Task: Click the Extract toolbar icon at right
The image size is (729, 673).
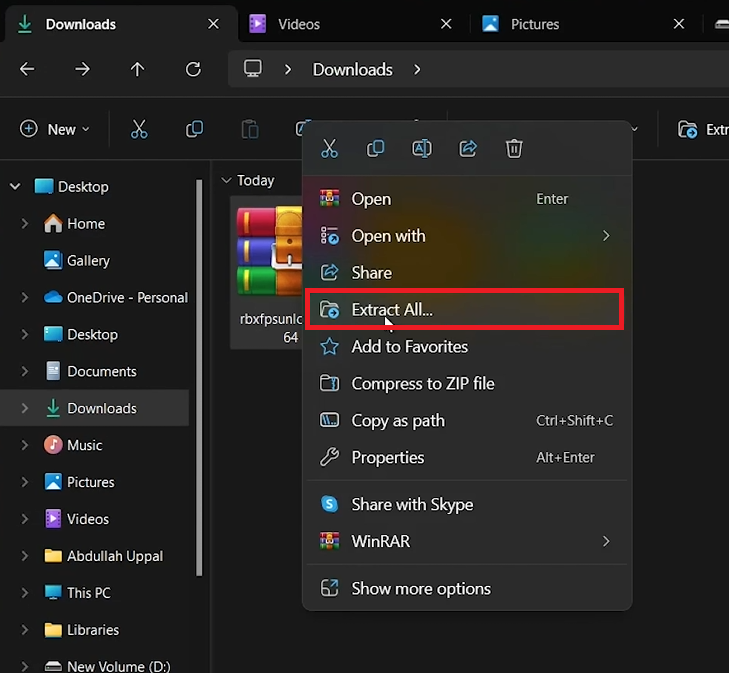Action: coord(688,129)
